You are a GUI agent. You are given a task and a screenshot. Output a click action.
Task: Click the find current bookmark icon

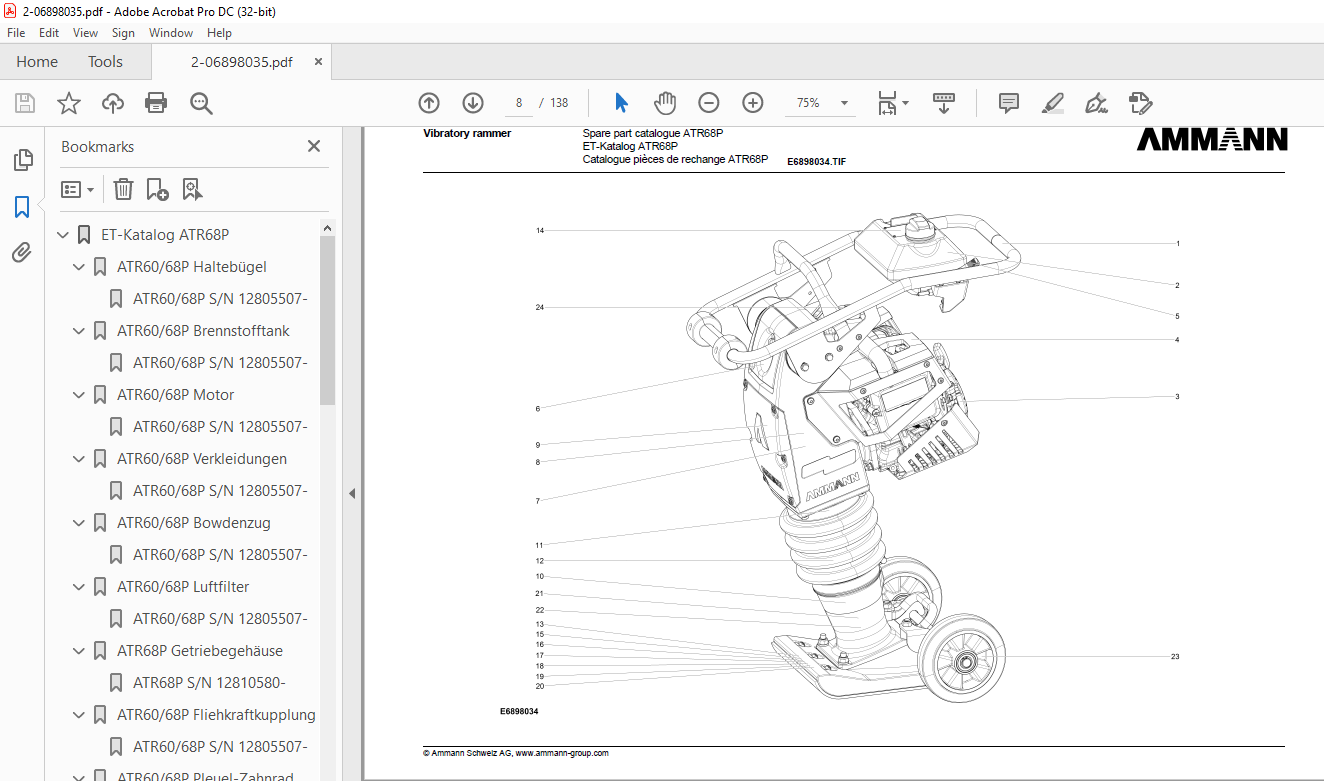[193, 189]
